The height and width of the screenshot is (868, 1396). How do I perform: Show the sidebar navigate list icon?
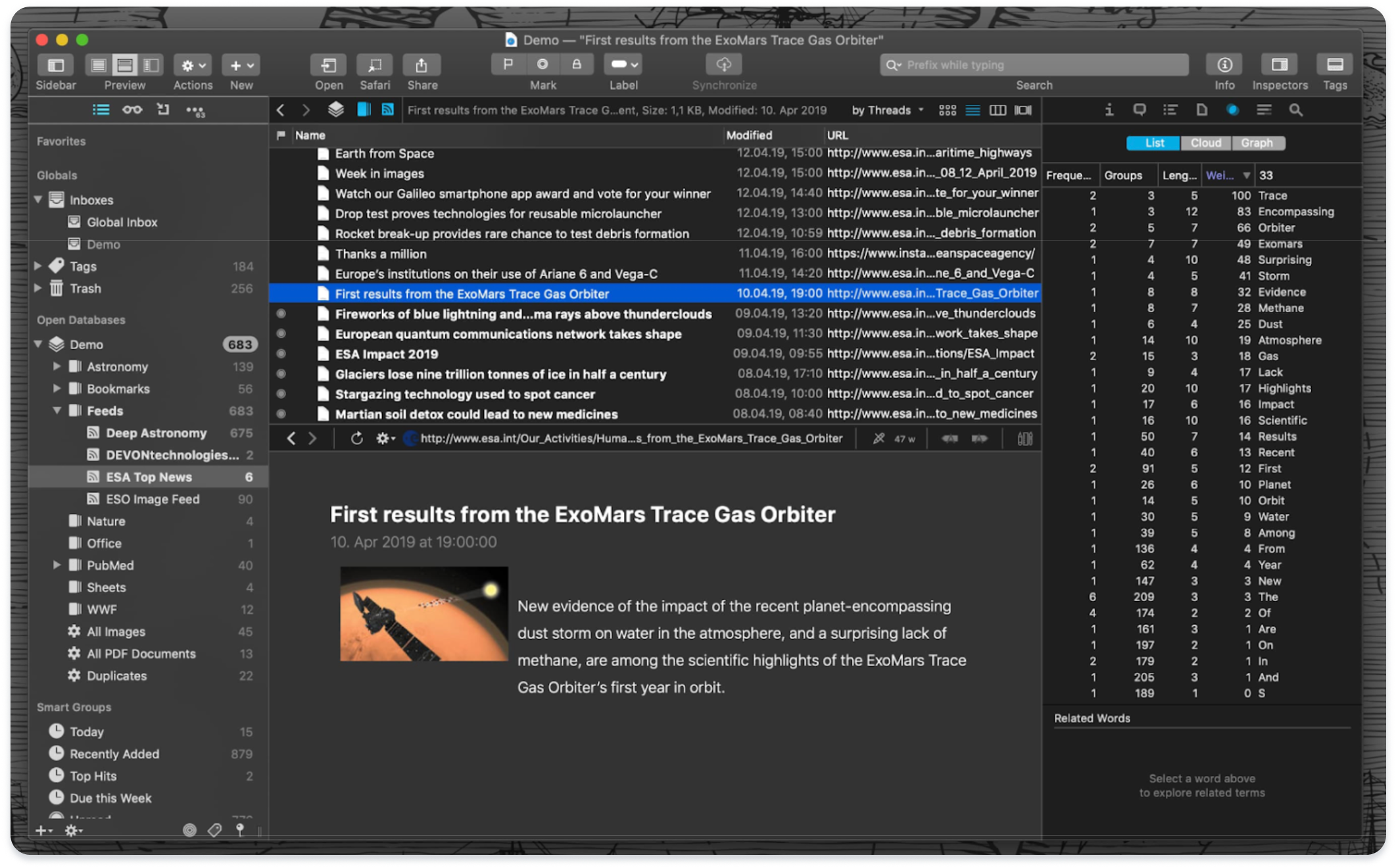click(x=101, y=110)
